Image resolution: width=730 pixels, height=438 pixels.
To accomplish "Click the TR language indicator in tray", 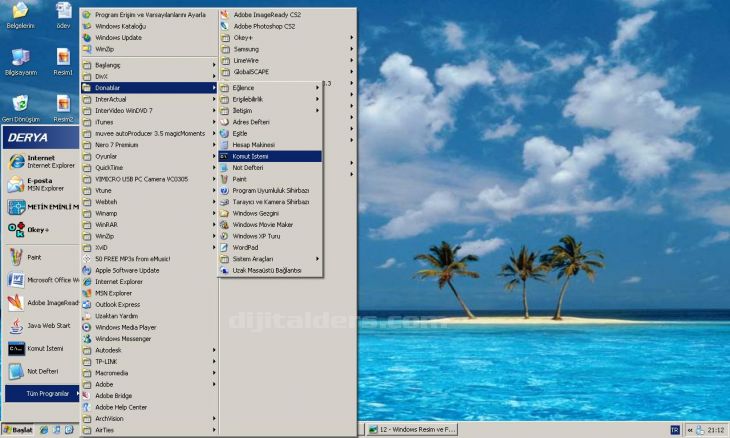I will (675, 430).
